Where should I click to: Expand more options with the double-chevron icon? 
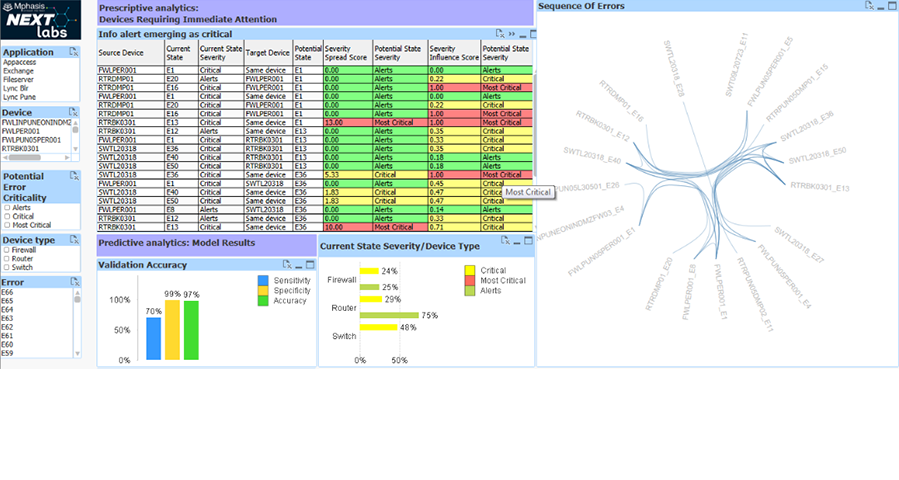click(512, 33)
